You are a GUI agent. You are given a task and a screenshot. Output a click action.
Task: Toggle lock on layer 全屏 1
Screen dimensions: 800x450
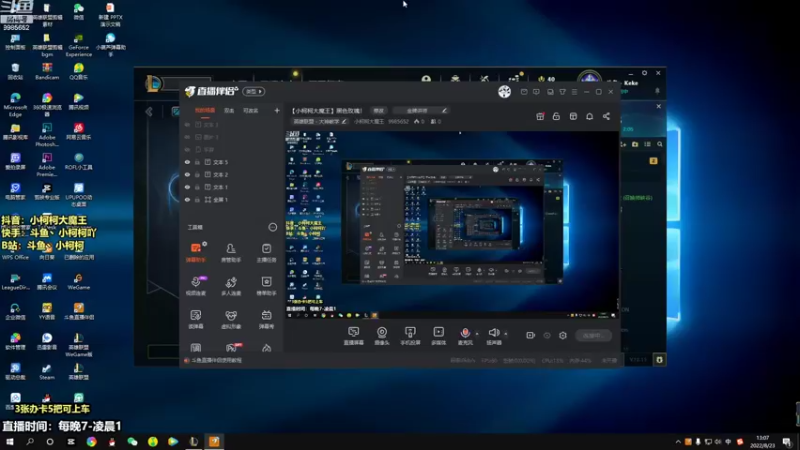[197, 200]
